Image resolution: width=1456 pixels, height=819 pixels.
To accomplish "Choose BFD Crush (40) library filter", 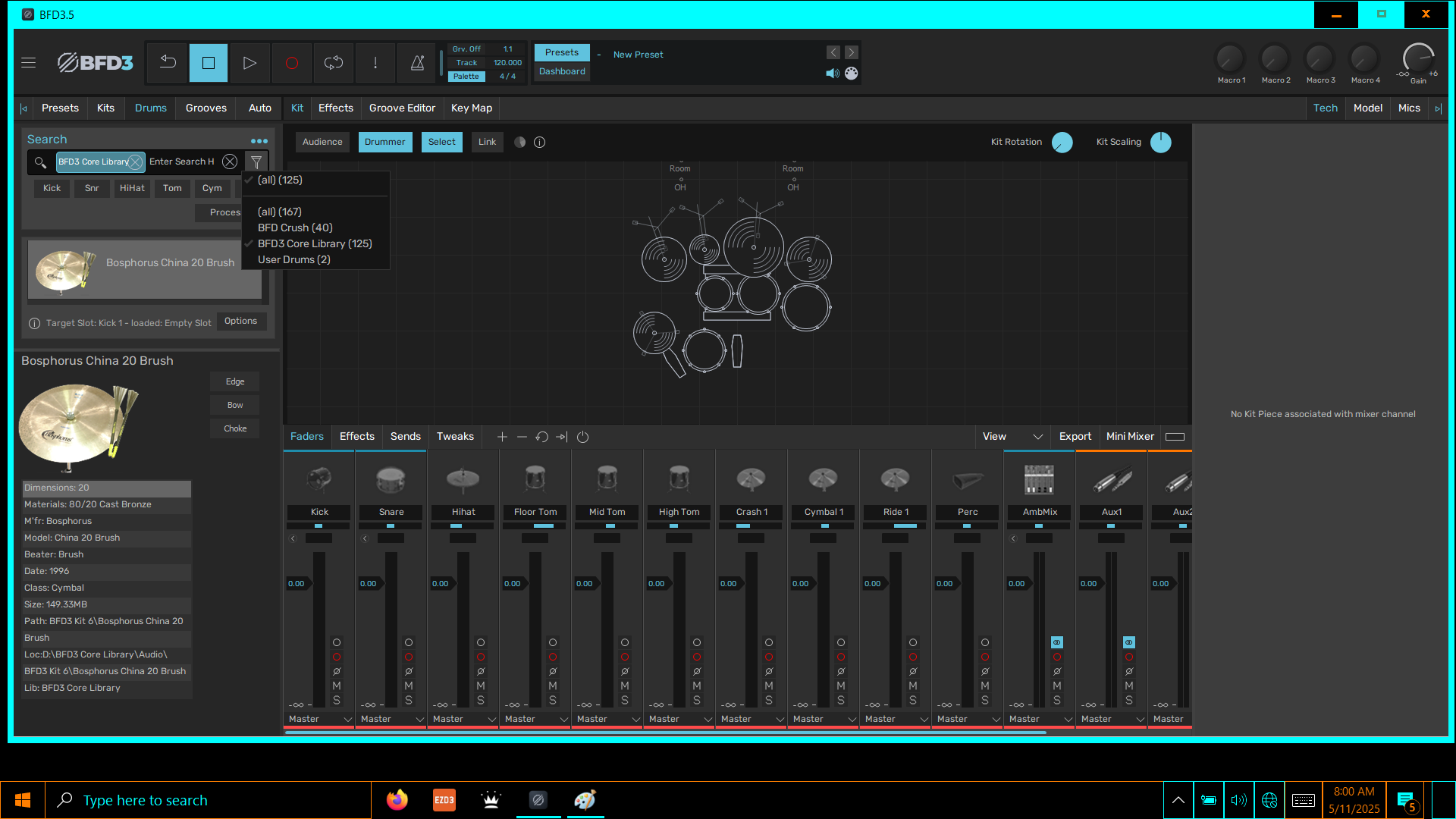I will point(295,227).
